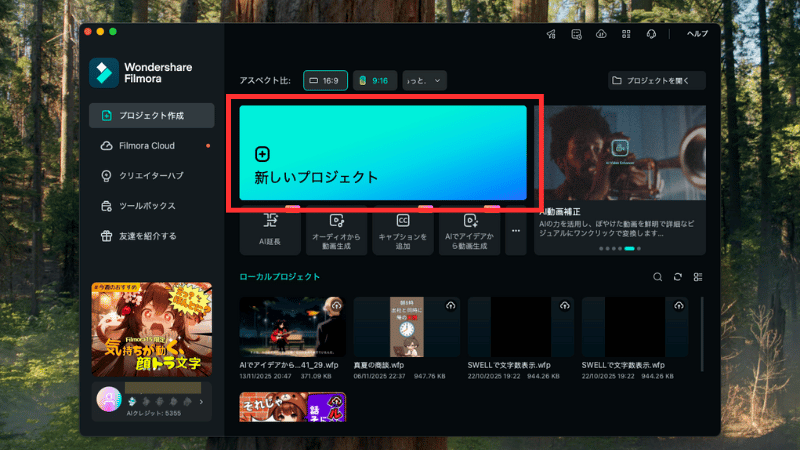Open ツールボックス in the sidebar
Viewport: 800px width, 450px height.
[x=152, y=206]
